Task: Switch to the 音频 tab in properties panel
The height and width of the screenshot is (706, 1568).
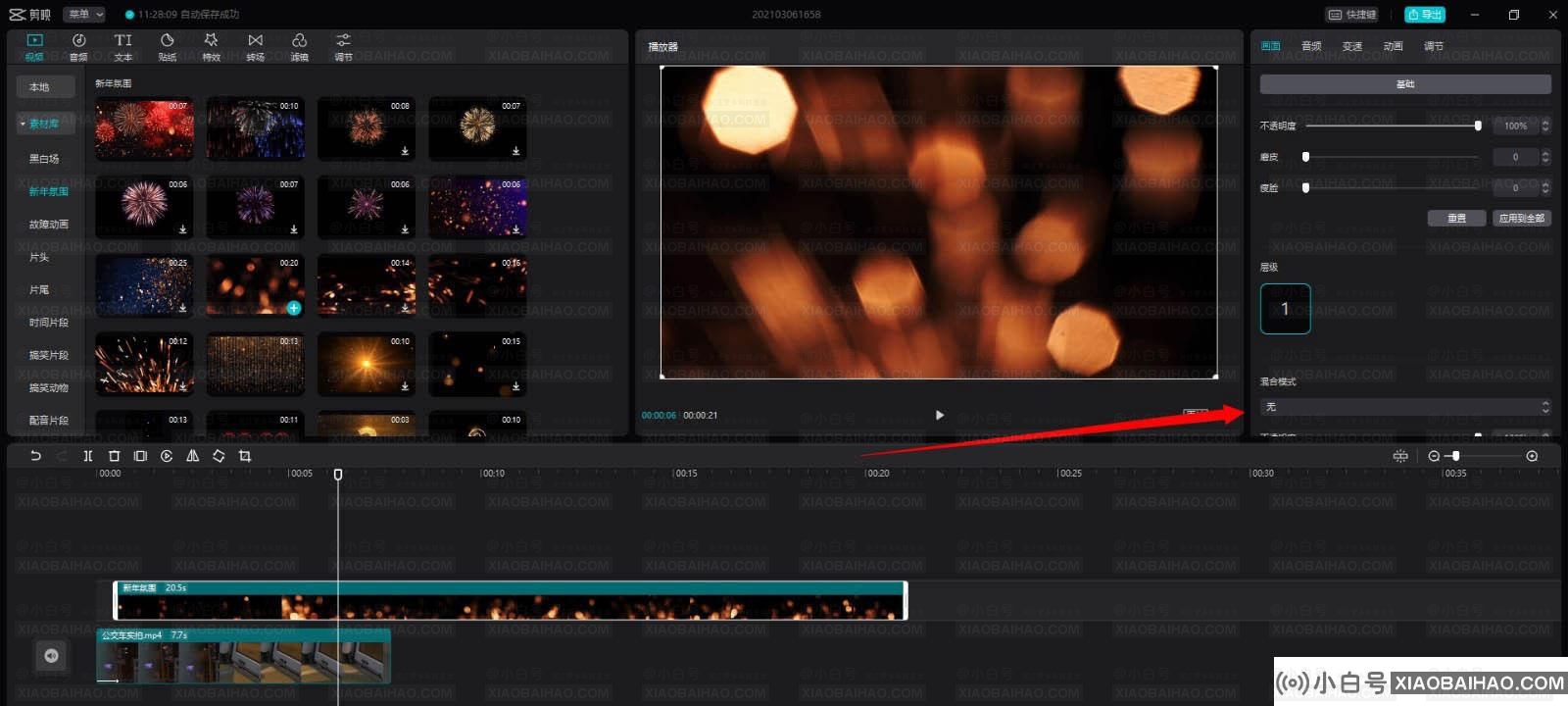Action: tap(1311, 46)
